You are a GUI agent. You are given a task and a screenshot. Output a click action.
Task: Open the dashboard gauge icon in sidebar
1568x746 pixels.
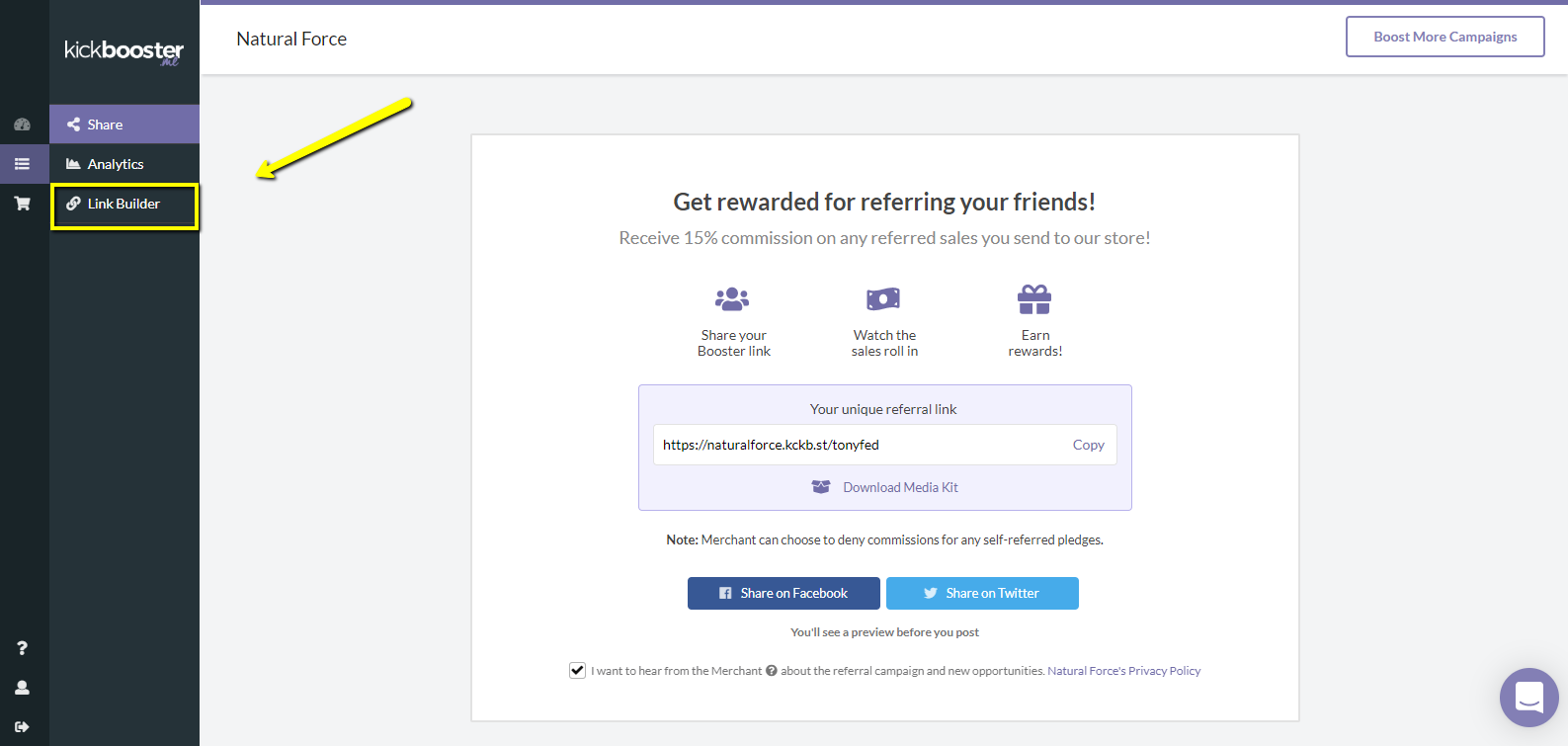pos(22,124)
